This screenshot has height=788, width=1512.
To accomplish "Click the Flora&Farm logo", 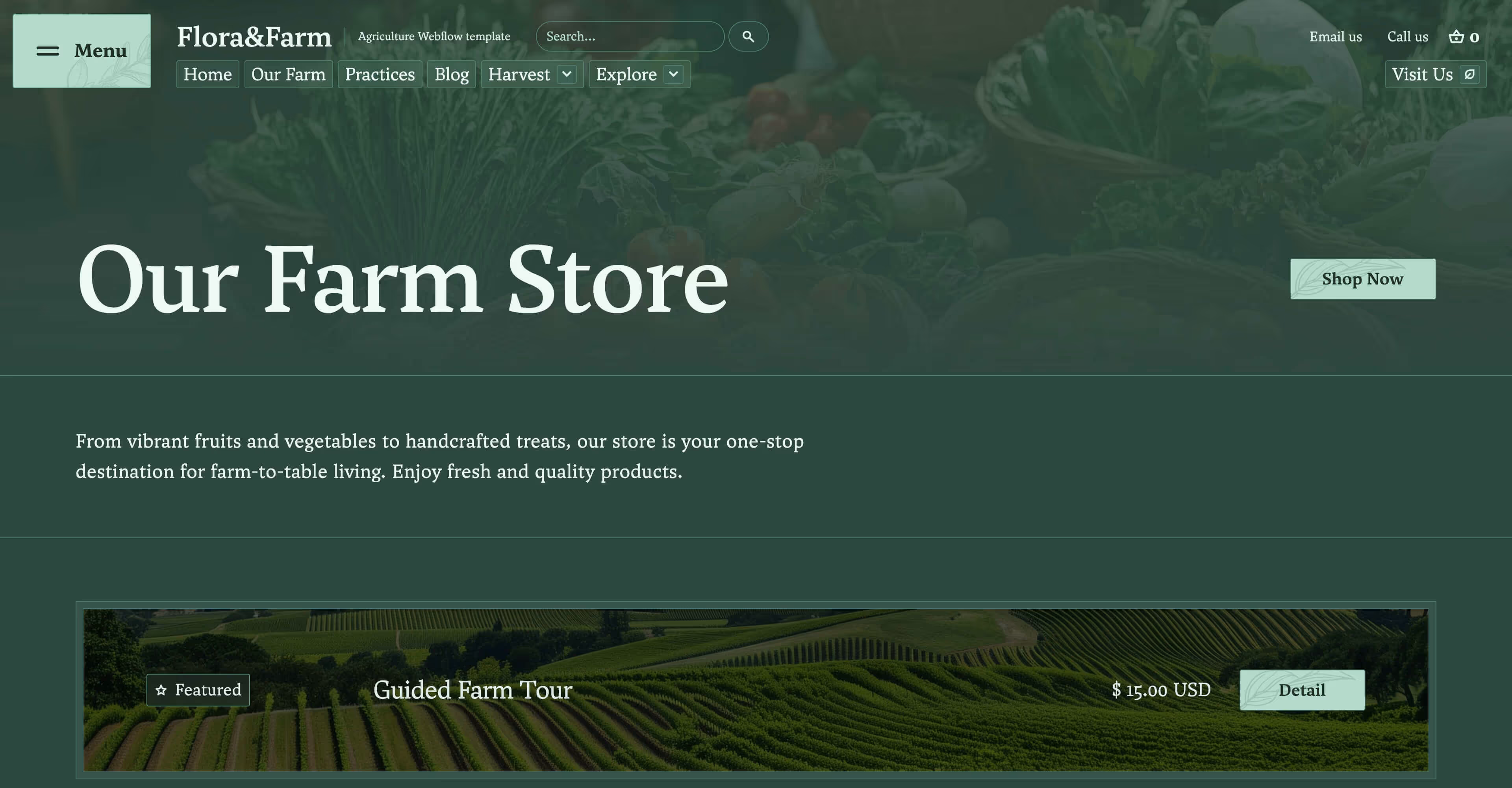I will point(254,36).
